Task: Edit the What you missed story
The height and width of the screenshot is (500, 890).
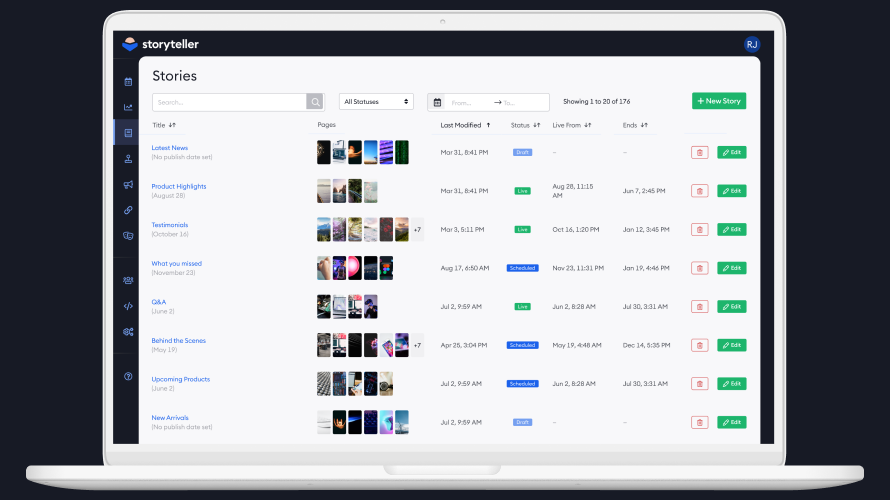Action: [732, 268]
